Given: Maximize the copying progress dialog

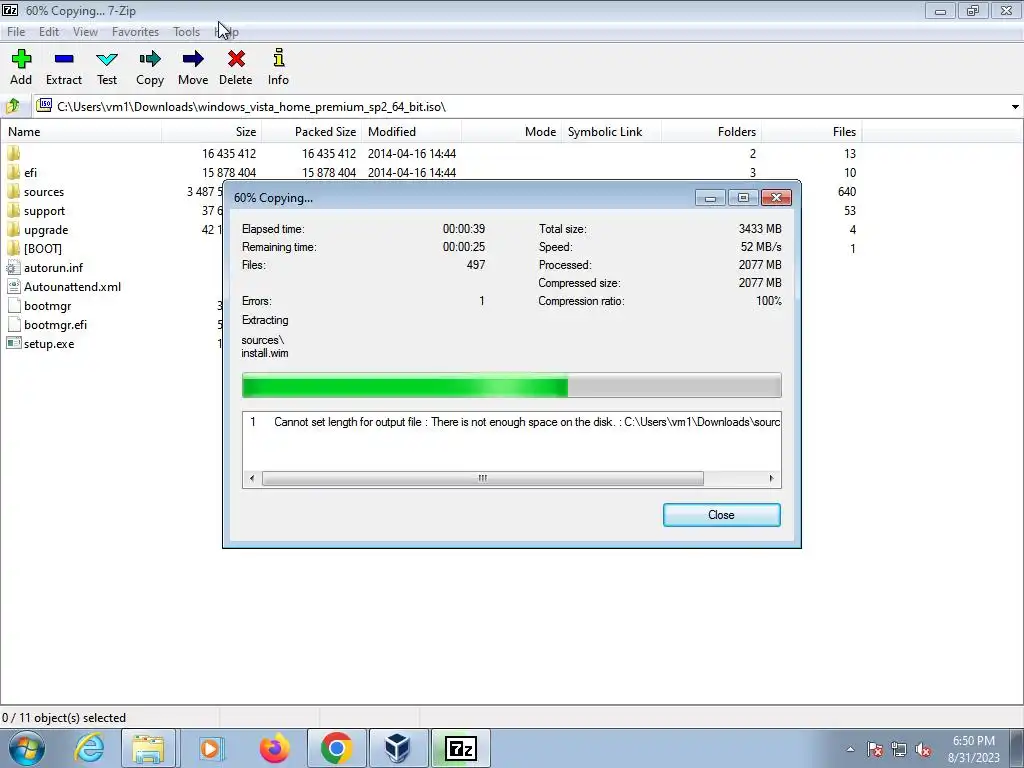Looking at the screenshot, I should (x=743, y=197).
